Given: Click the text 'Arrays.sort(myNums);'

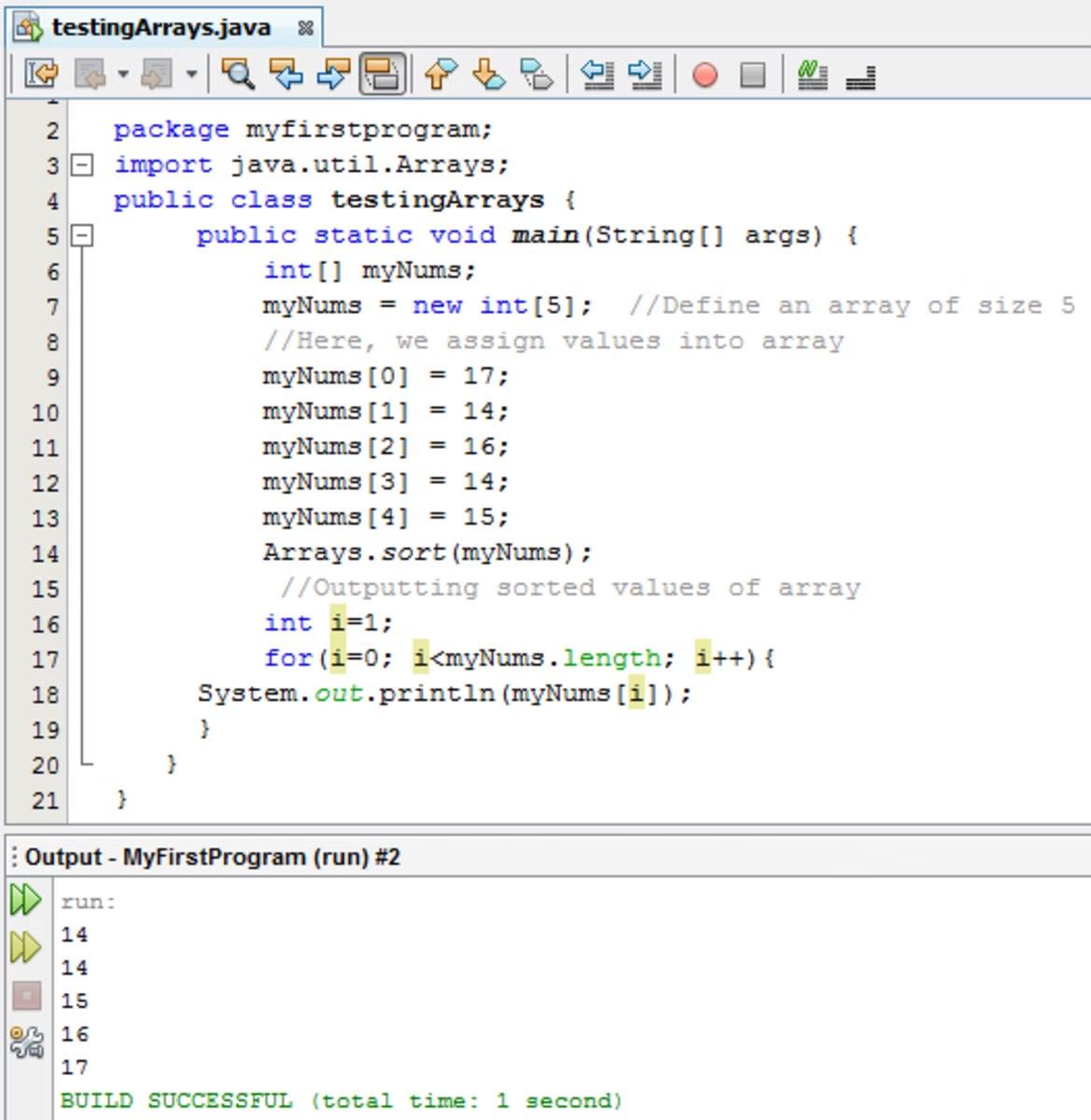Looking at the screenshot, I should 427,553.
